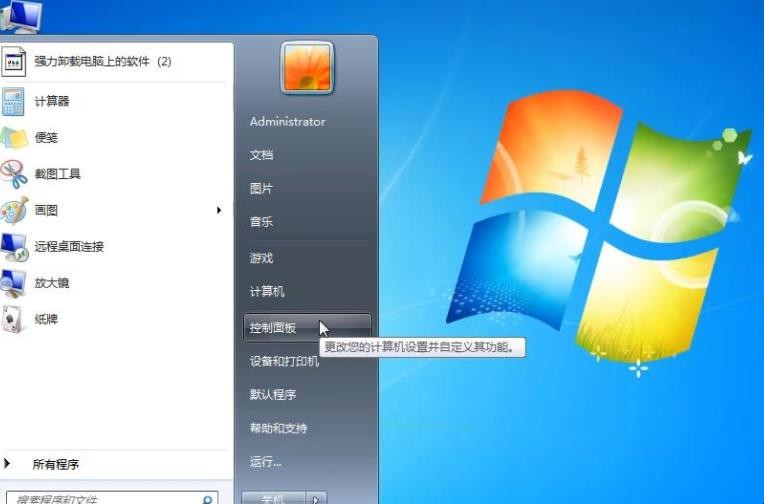Select 纸牌 program label
Image resolution: width=764 pixels, height=504 pixels.
(x=46, y=319)
